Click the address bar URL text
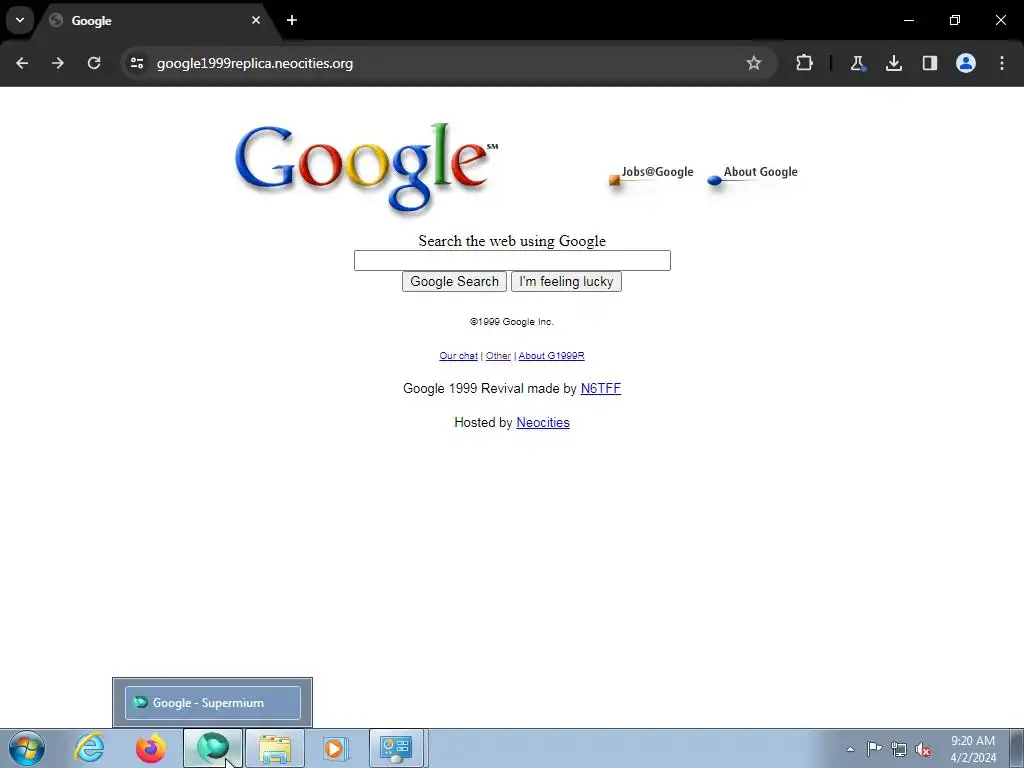The image size is (1024, 768). point(255,63)
